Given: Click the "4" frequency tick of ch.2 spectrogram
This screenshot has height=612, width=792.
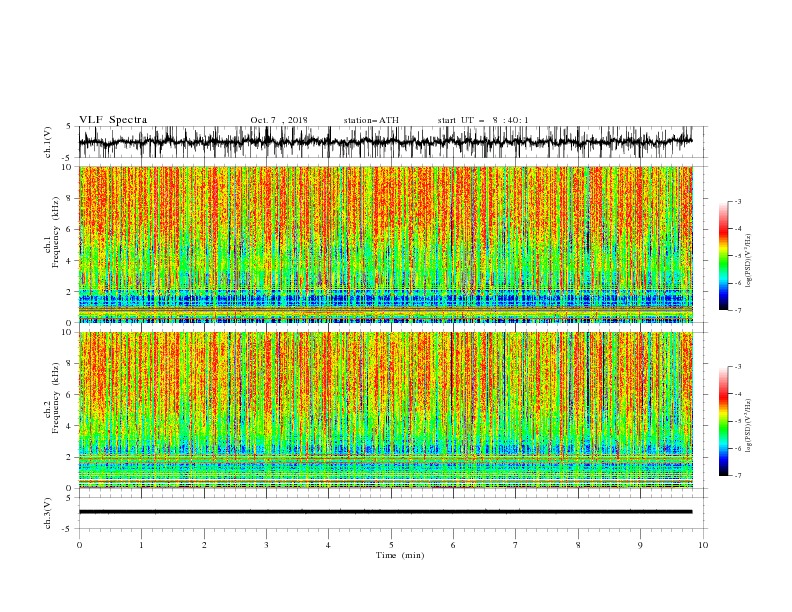Looking at the screenshot, I should coord(70,426).
